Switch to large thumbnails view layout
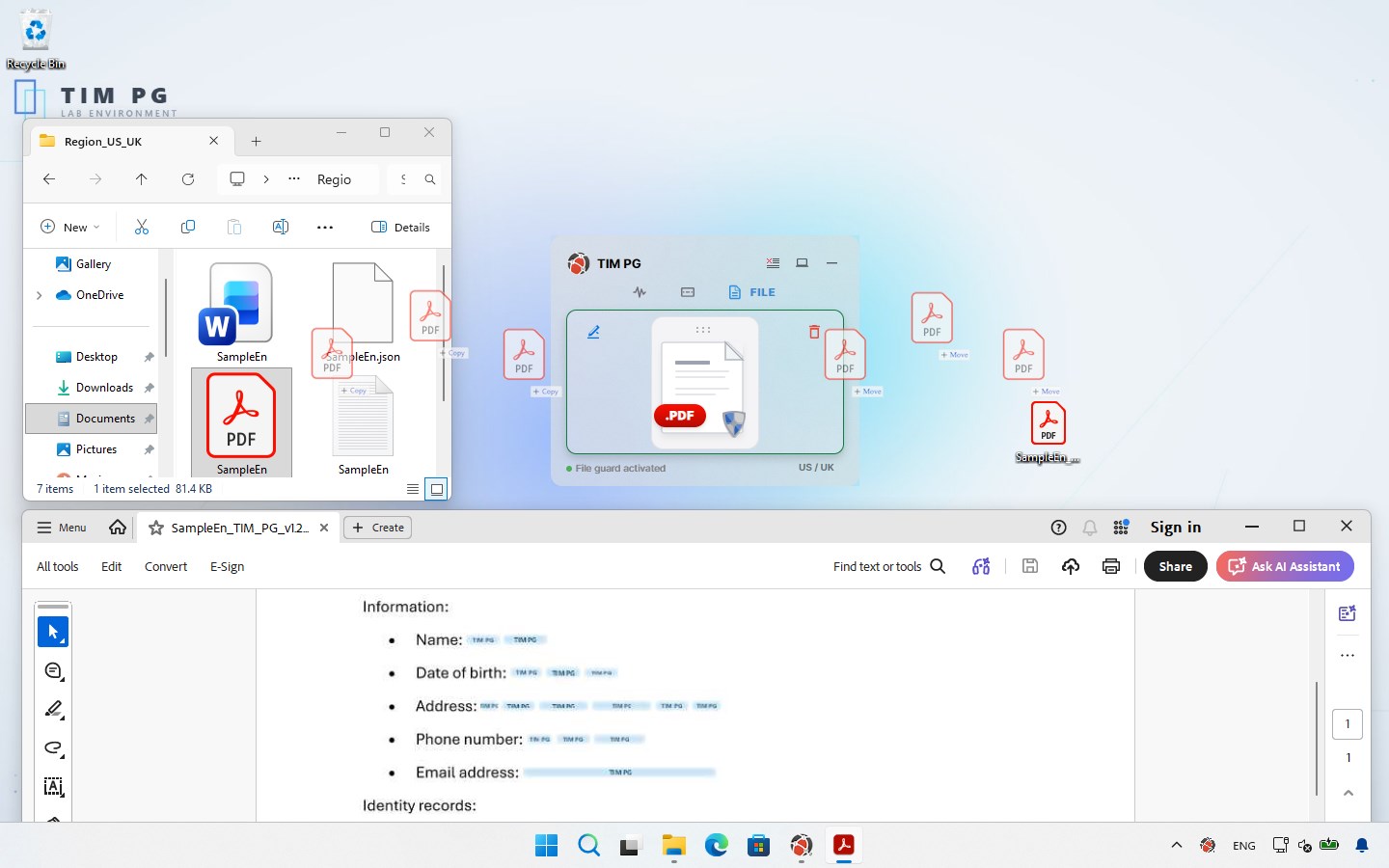 tap(437, 489)
